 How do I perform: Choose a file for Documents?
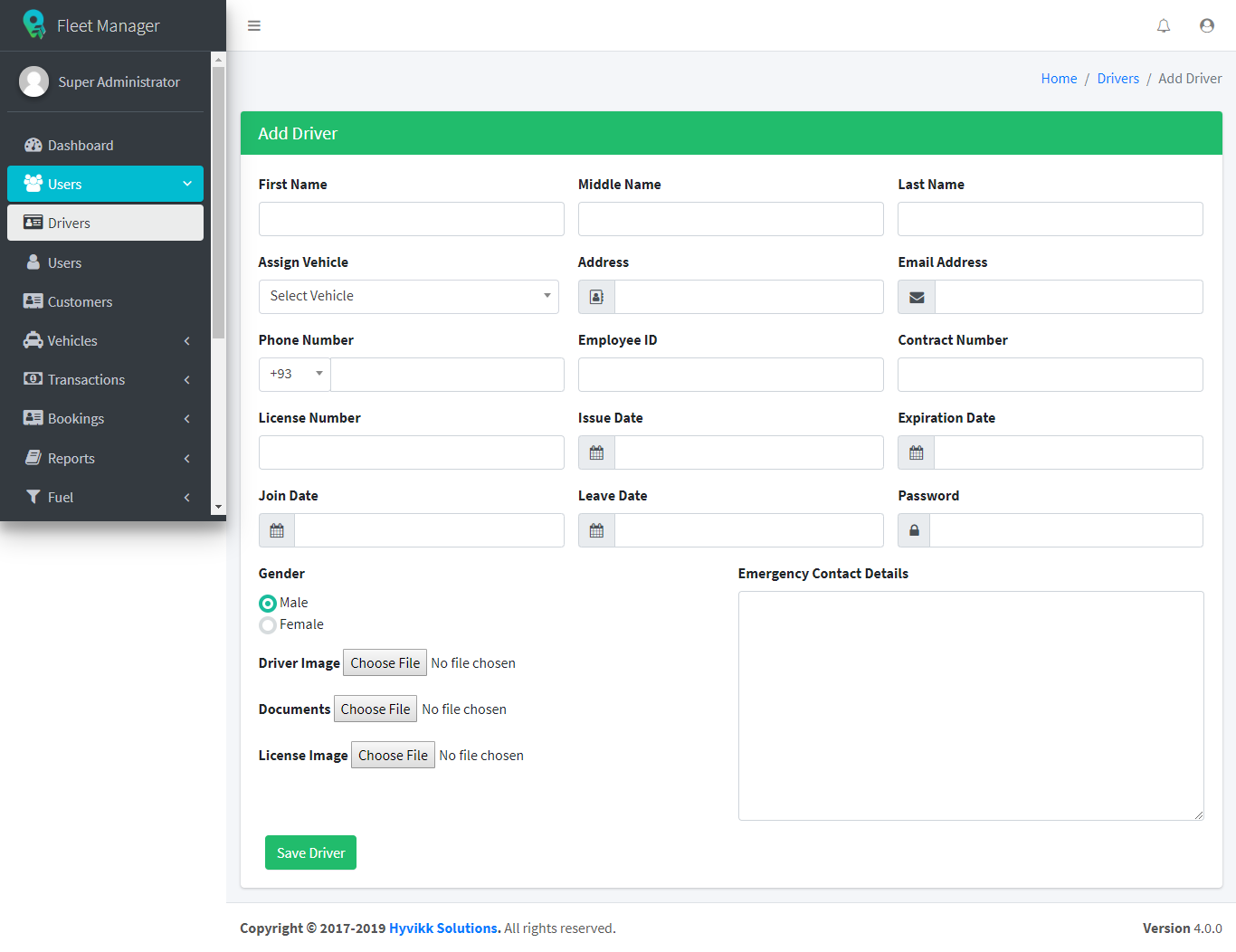point(376,709)
